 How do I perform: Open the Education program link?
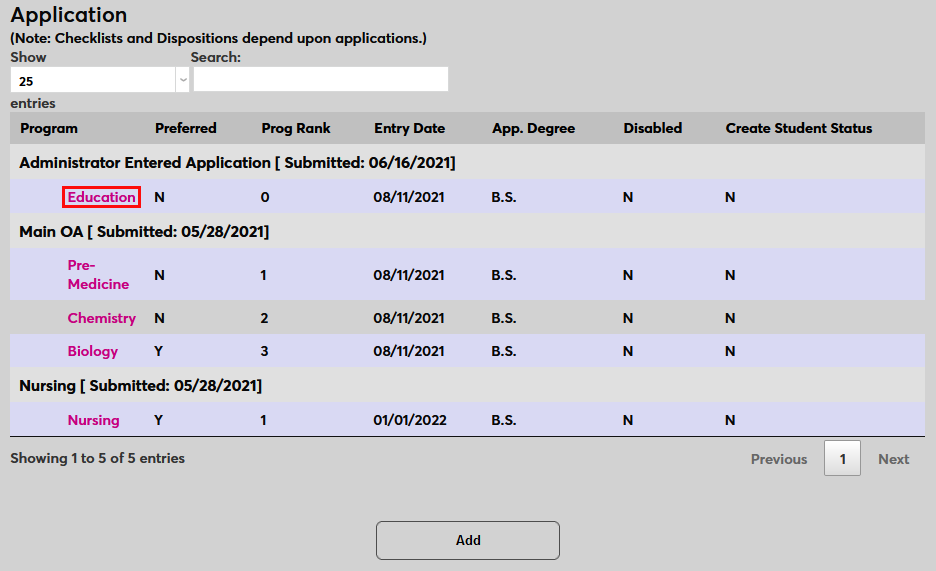(101, 197)
